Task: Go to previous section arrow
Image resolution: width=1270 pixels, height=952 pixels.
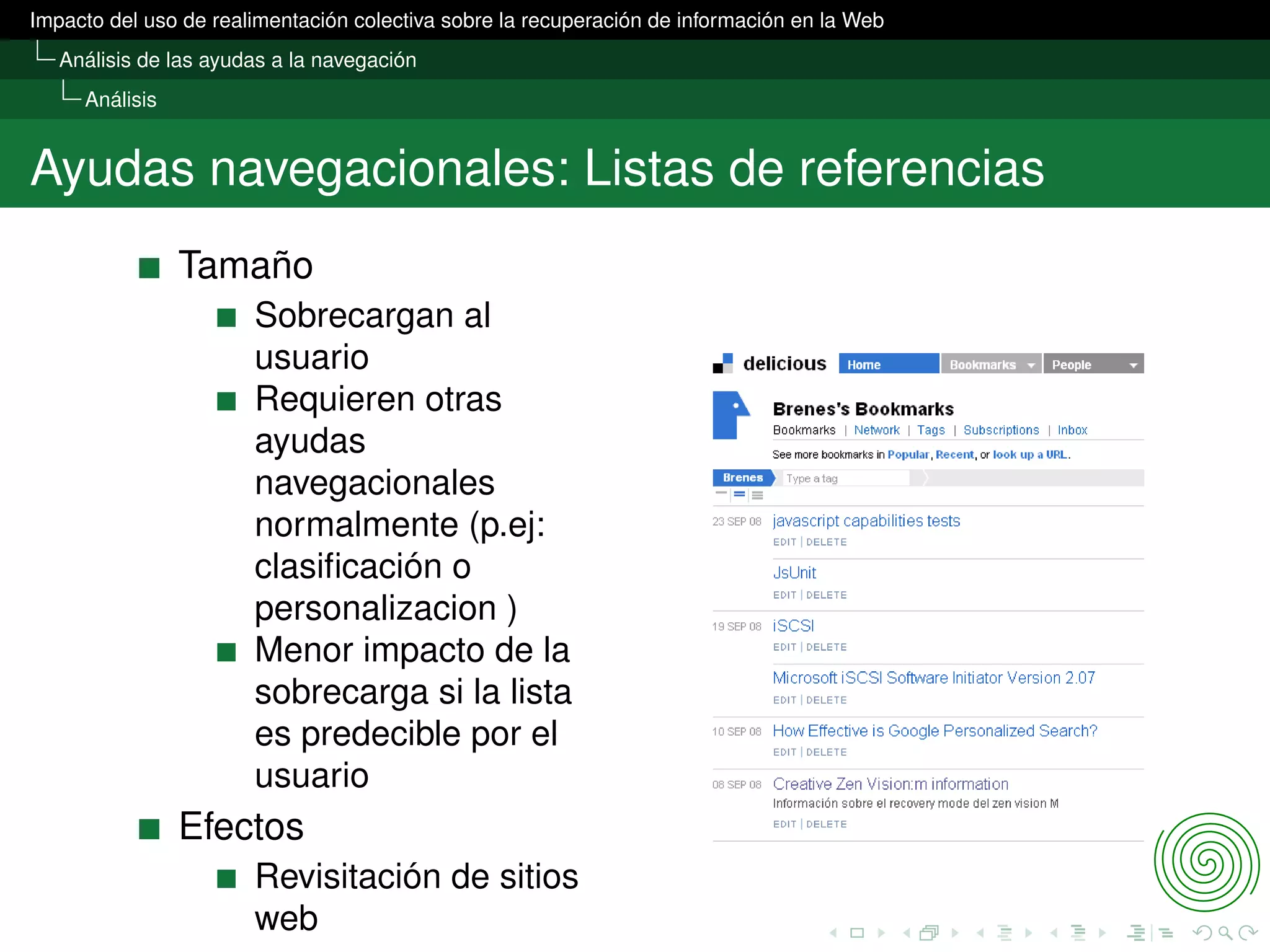Action: [x=1054, y=933]
